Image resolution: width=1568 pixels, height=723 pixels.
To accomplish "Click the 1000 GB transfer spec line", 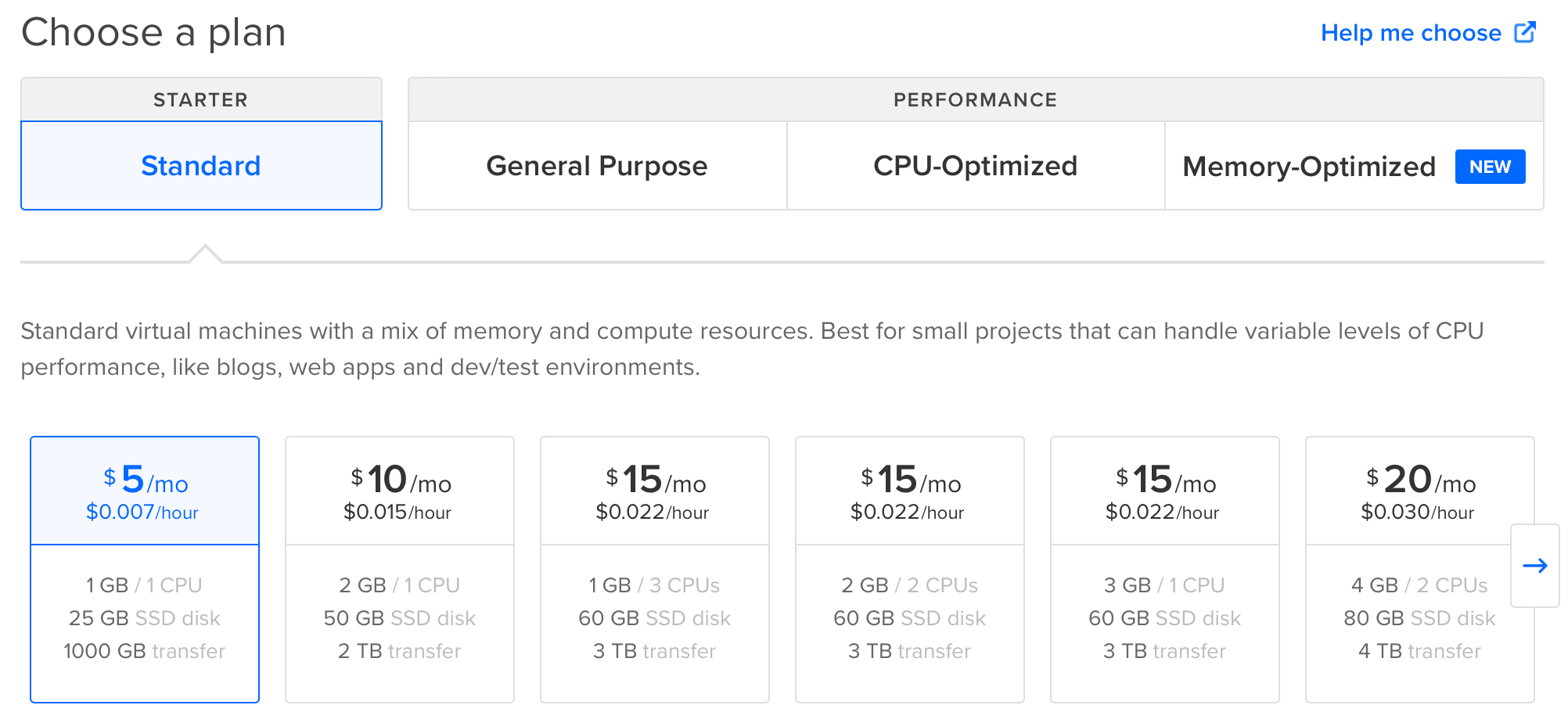I will (x=145, y=651).
